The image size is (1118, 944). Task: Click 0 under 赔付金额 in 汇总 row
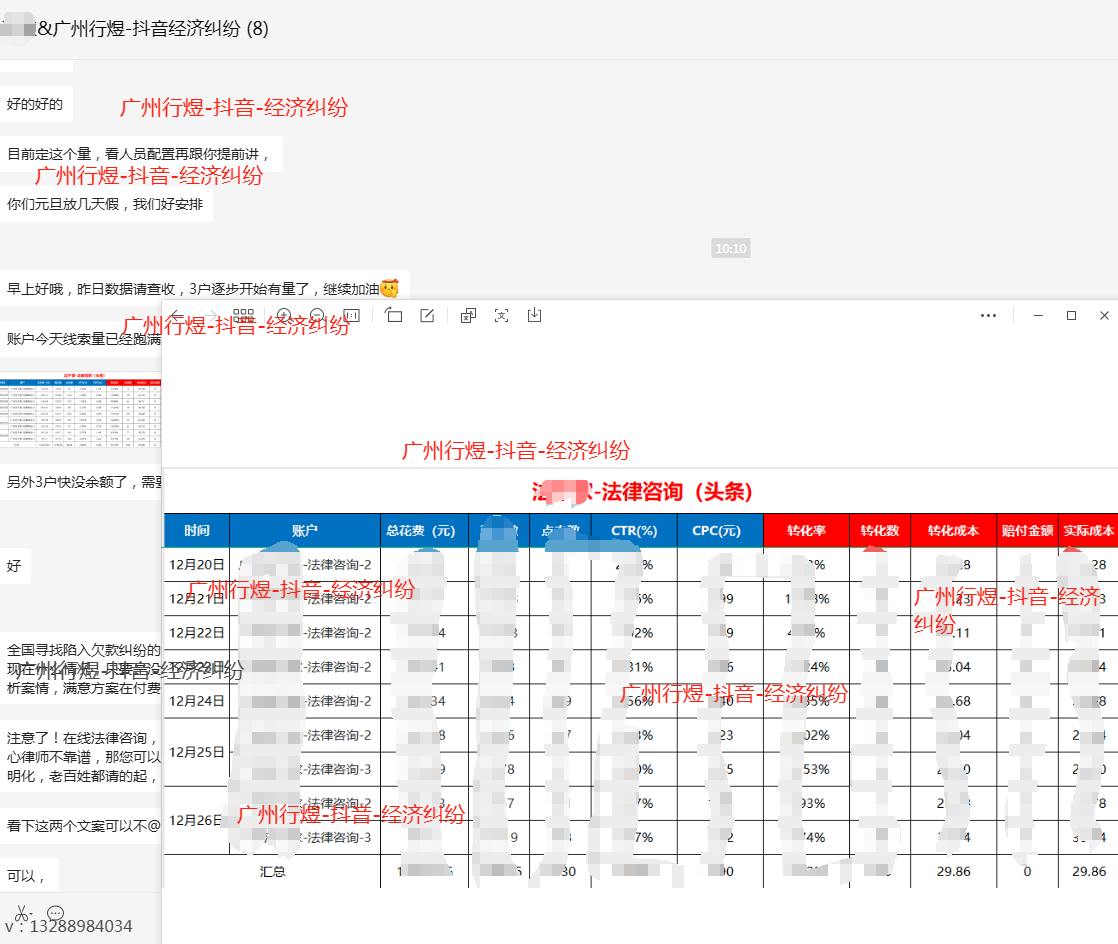1027,871
